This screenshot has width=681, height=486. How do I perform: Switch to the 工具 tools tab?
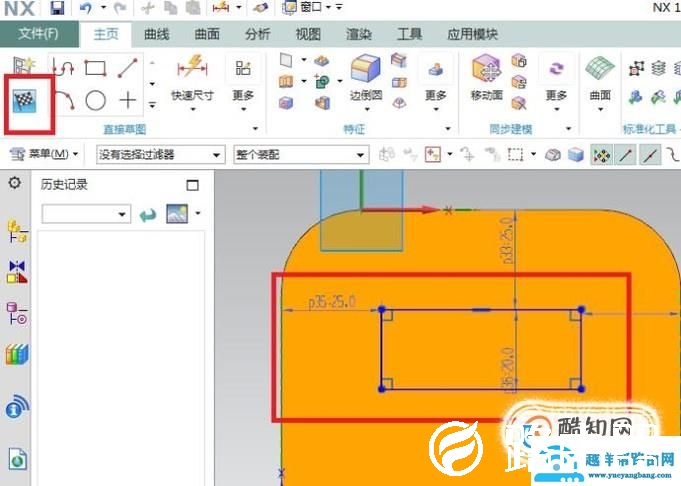409,34
